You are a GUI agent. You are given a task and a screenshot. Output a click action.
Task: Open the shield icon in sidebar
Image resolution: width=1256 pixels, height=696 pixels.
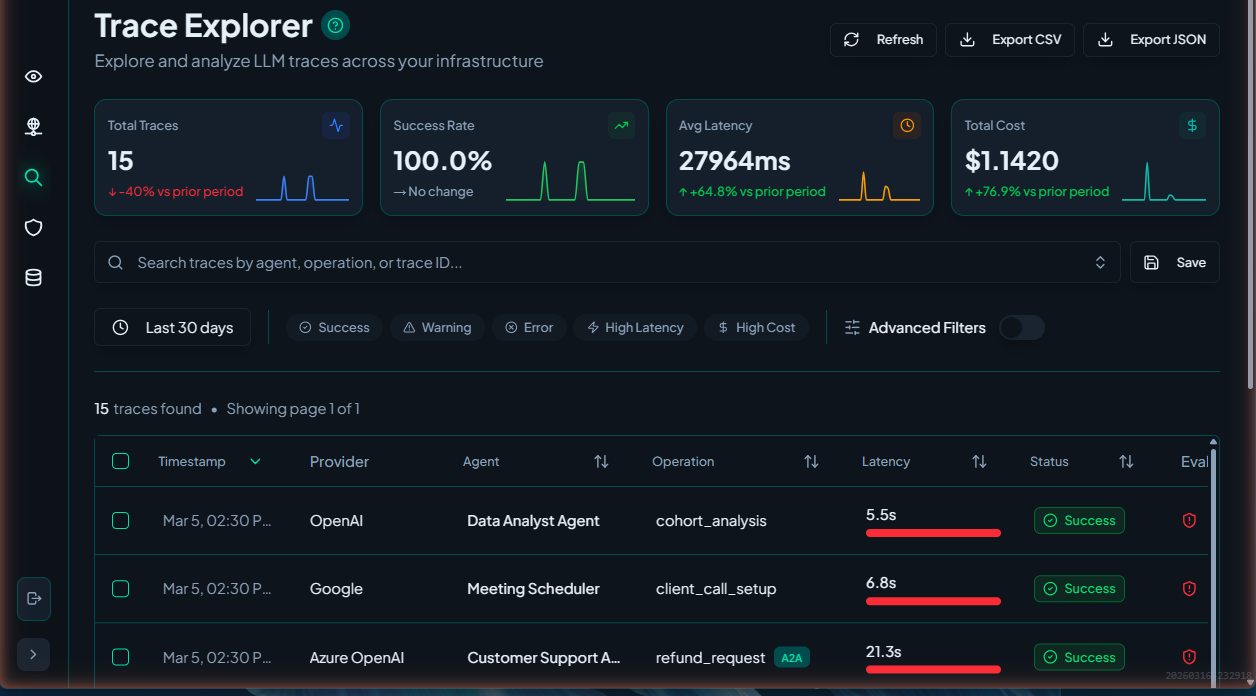click(33, 228)
